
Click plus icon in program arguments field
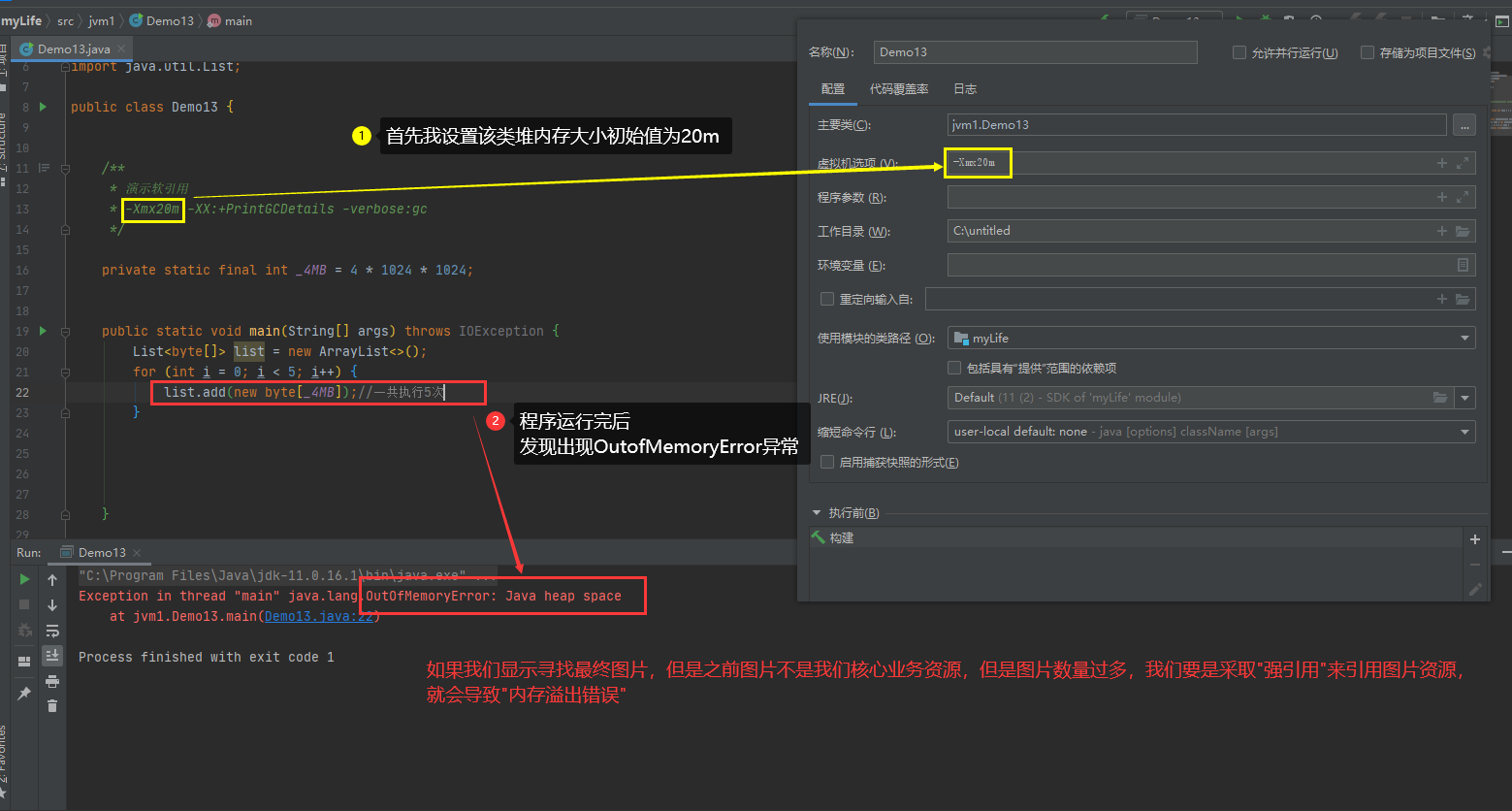pos(1442,197)
